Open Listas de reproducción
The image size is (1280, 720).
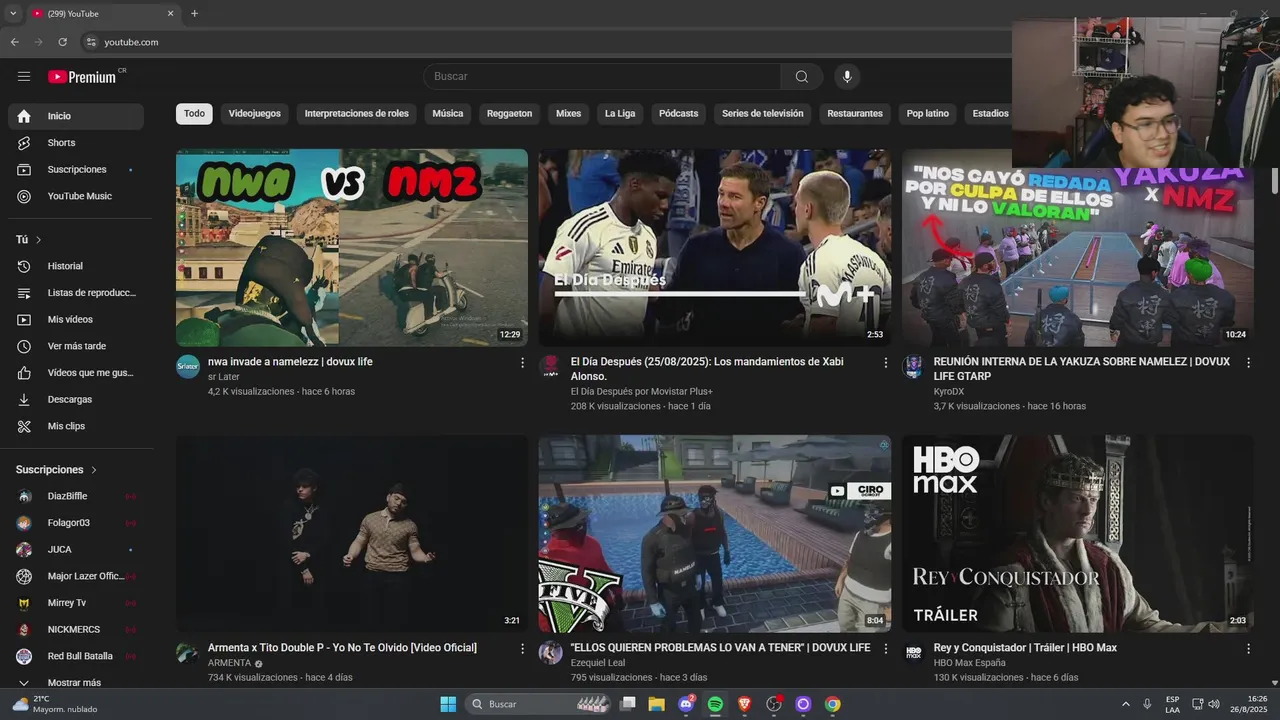(76, 293)
